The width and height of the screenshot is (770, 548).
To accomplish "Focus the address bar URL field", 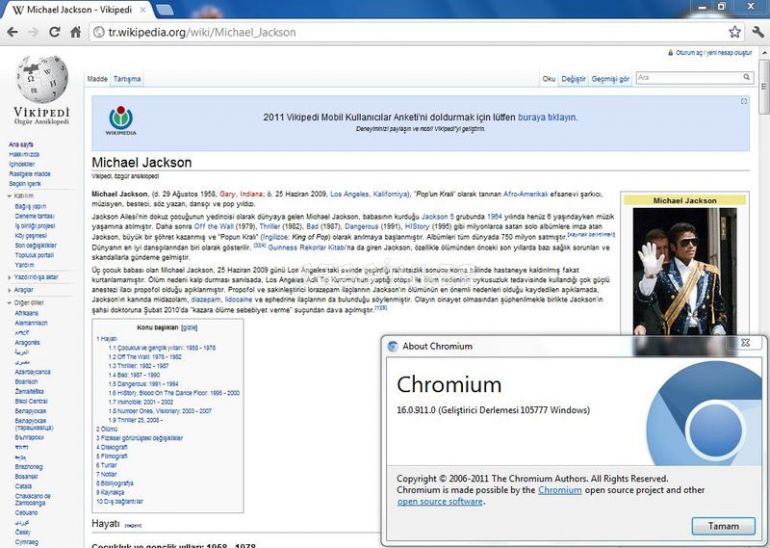I will [412, 32].
